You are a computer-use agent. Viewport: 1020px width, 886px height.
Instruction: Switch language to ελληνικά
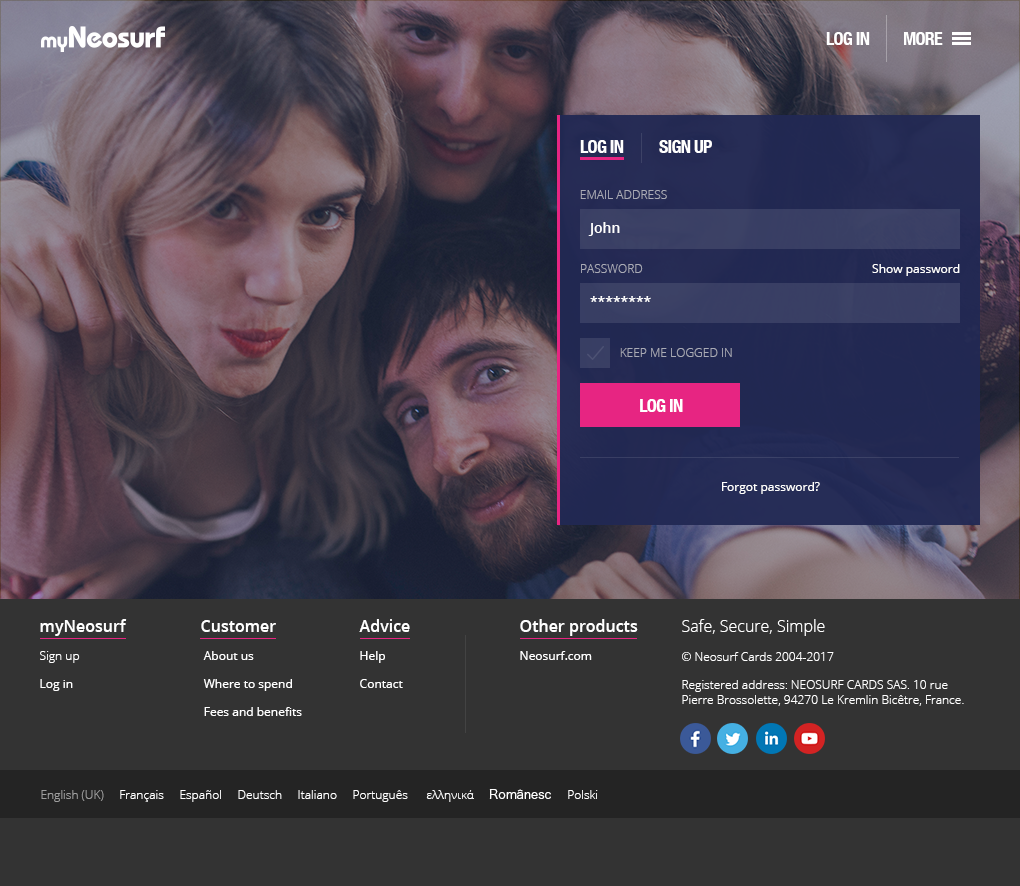[x=450, y=794]
